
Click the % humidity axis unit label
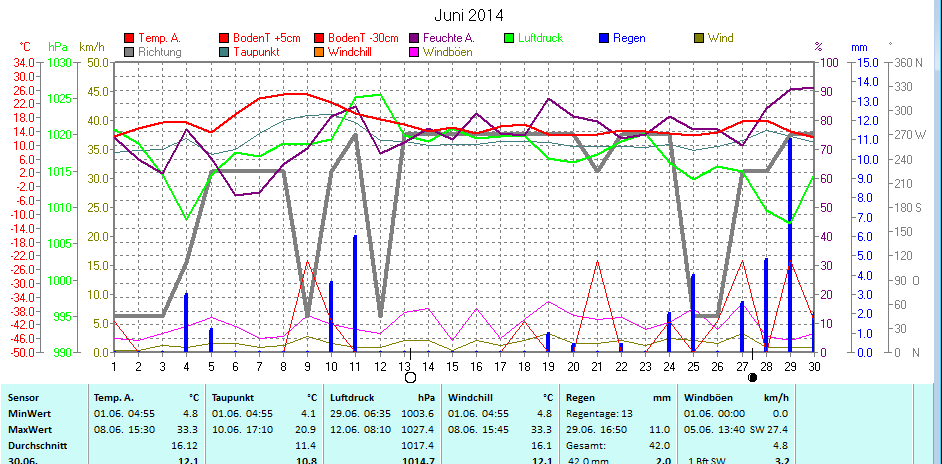[x=818, y=46]
